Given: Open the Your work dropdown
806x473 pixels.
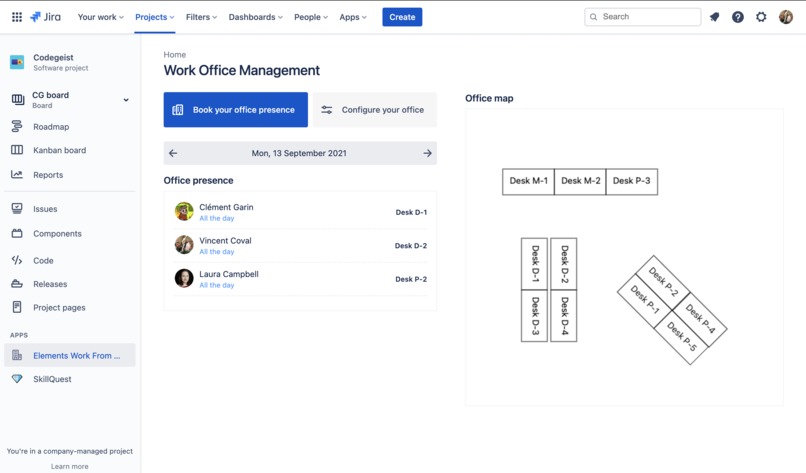Looking at the screenshot, I should 101,17.
